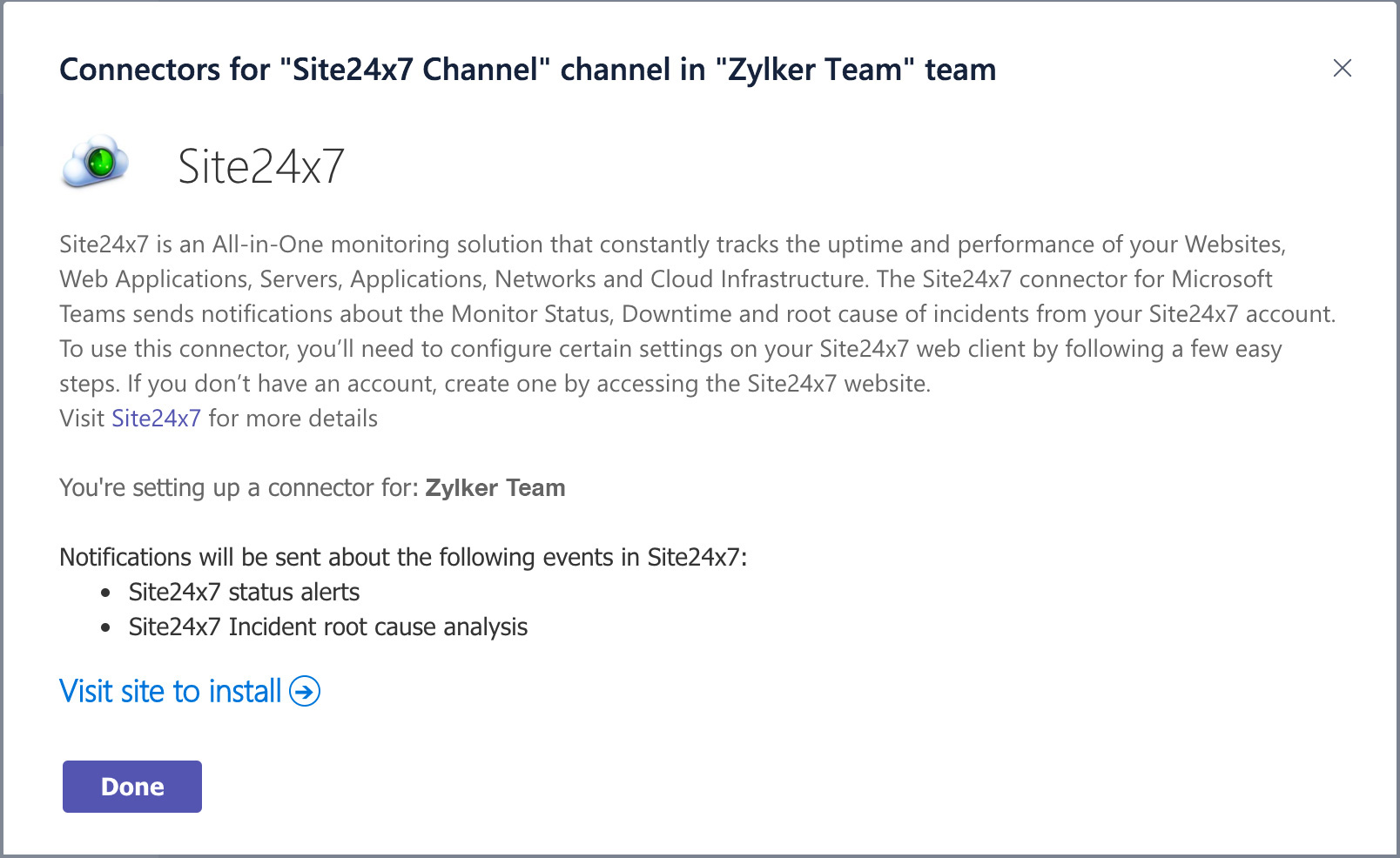Click the "for more details" text after the link

(x=293, y=419)
